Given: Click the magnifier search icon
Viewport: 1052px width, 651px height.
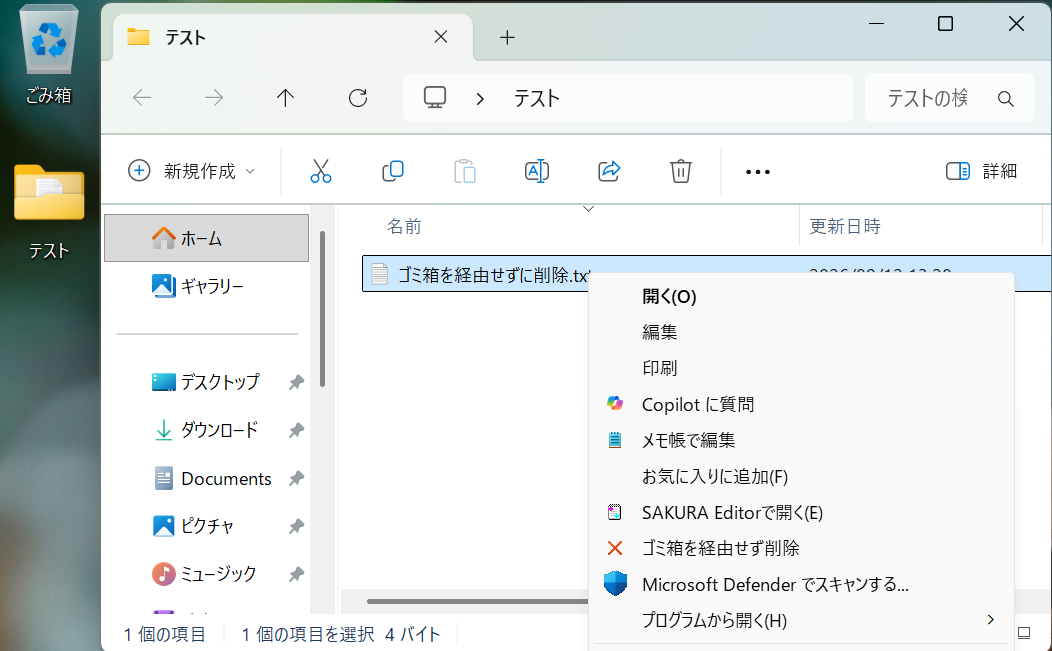Looking at the screenshot, I should (1005, 99).
